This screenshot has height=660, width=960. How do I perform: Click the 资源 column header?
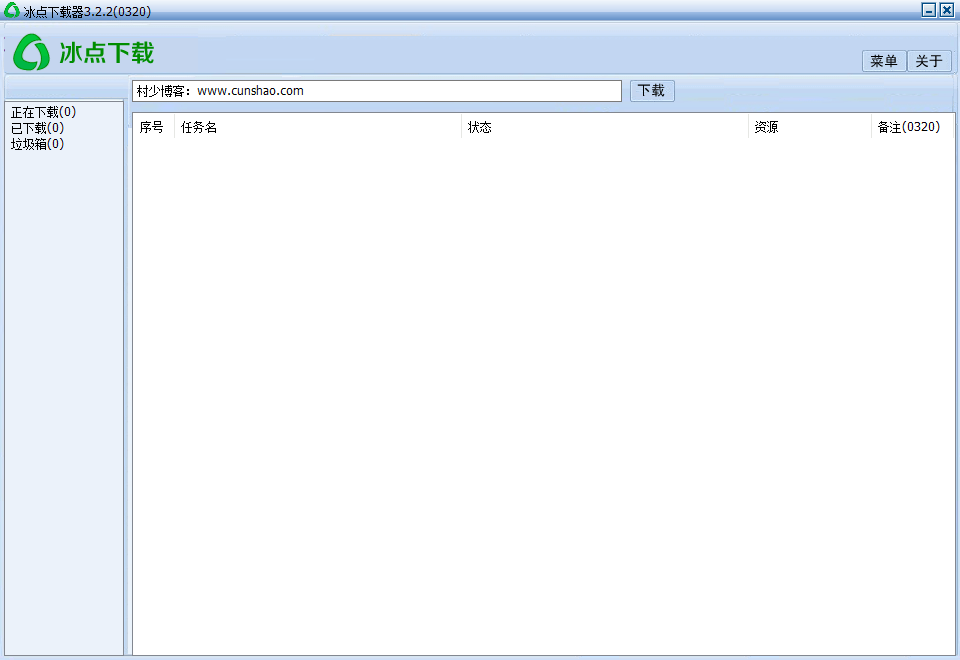[x=767, y=127]
